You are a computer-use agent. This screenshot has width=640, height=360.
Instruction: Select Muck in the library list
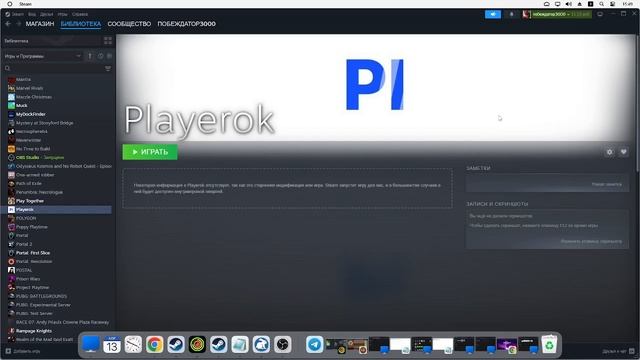pos(22,106)
